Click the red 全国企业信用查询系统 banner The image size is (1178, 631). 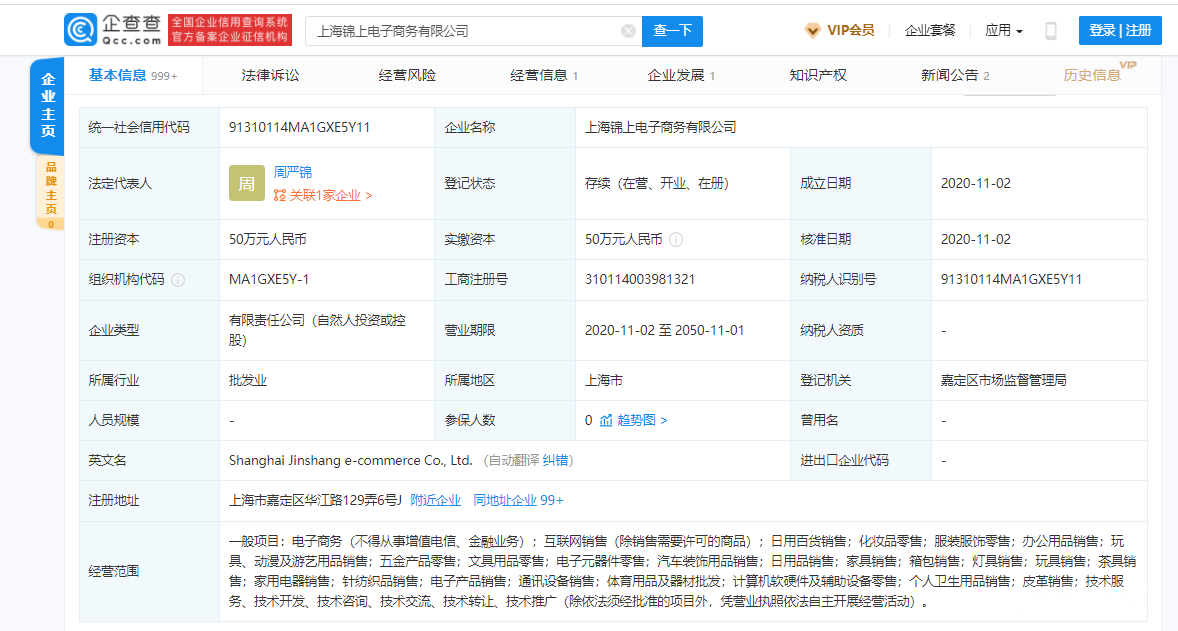[x=230, y=30]
